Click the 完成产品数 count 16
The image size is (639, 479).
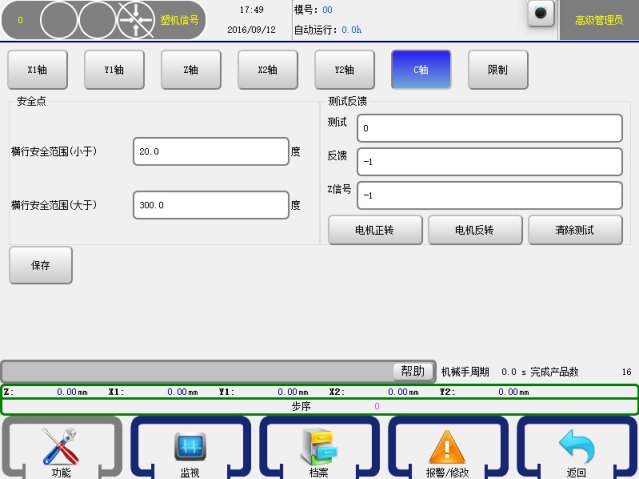[626, 372]
